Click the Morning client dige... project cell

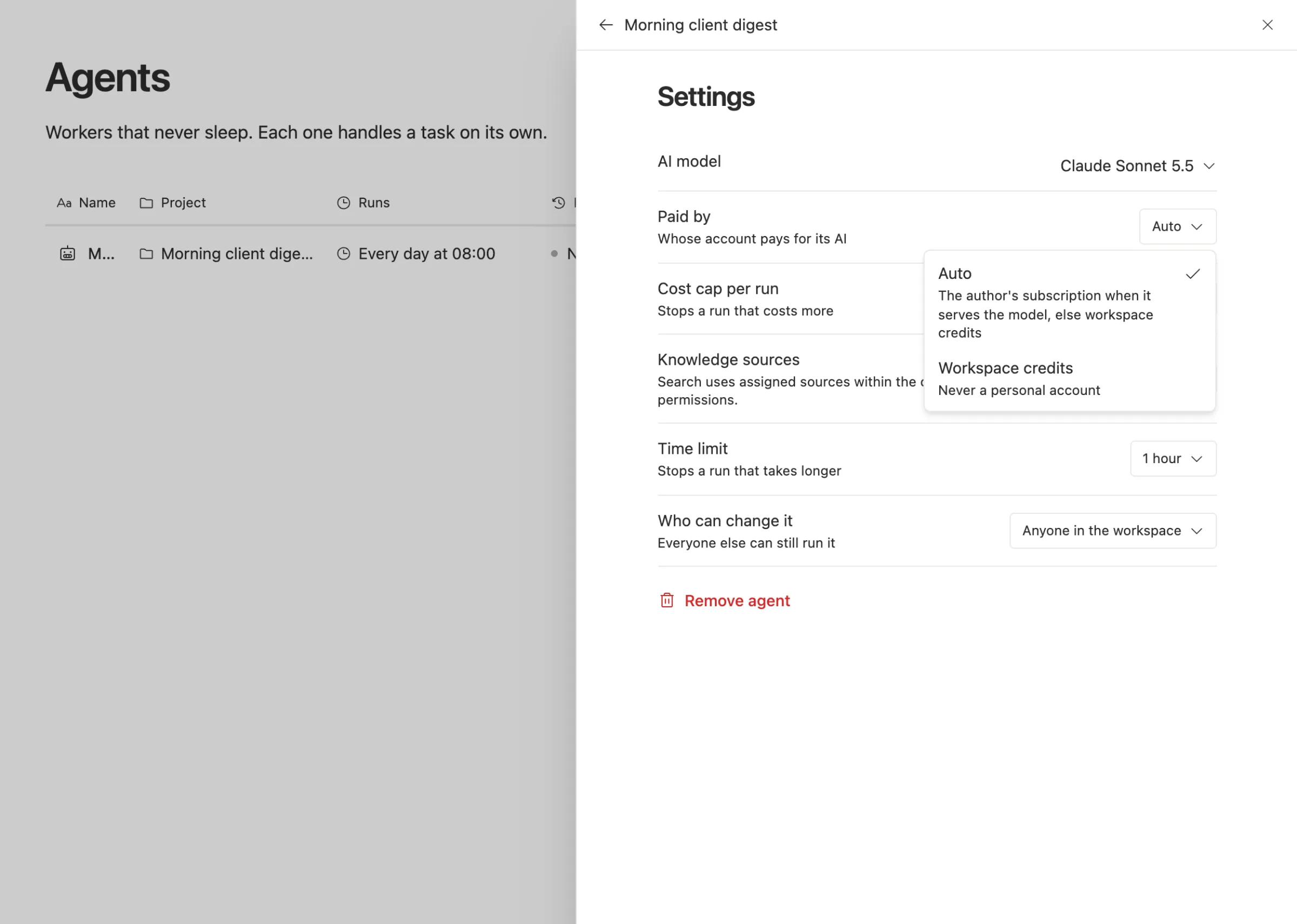[x=226, y=254]
